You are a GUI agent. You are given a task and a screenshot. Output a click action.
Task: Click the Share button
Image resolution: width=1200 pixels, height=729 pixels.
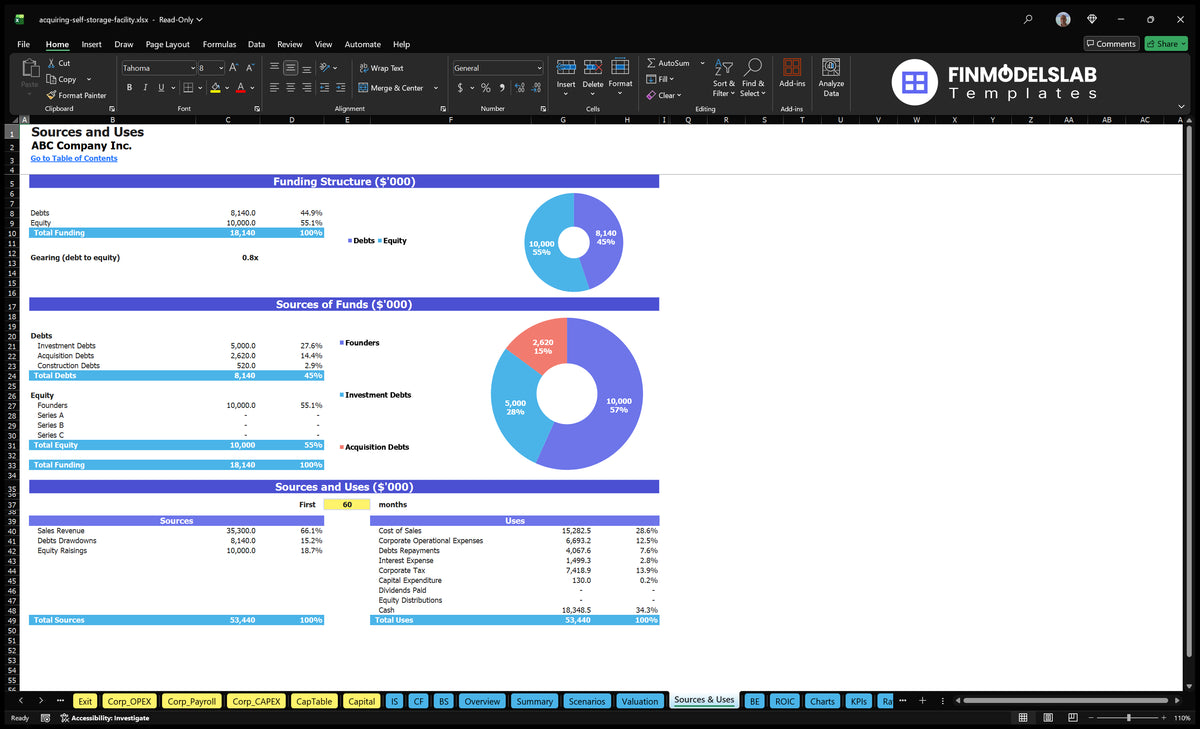point(1165,43)
